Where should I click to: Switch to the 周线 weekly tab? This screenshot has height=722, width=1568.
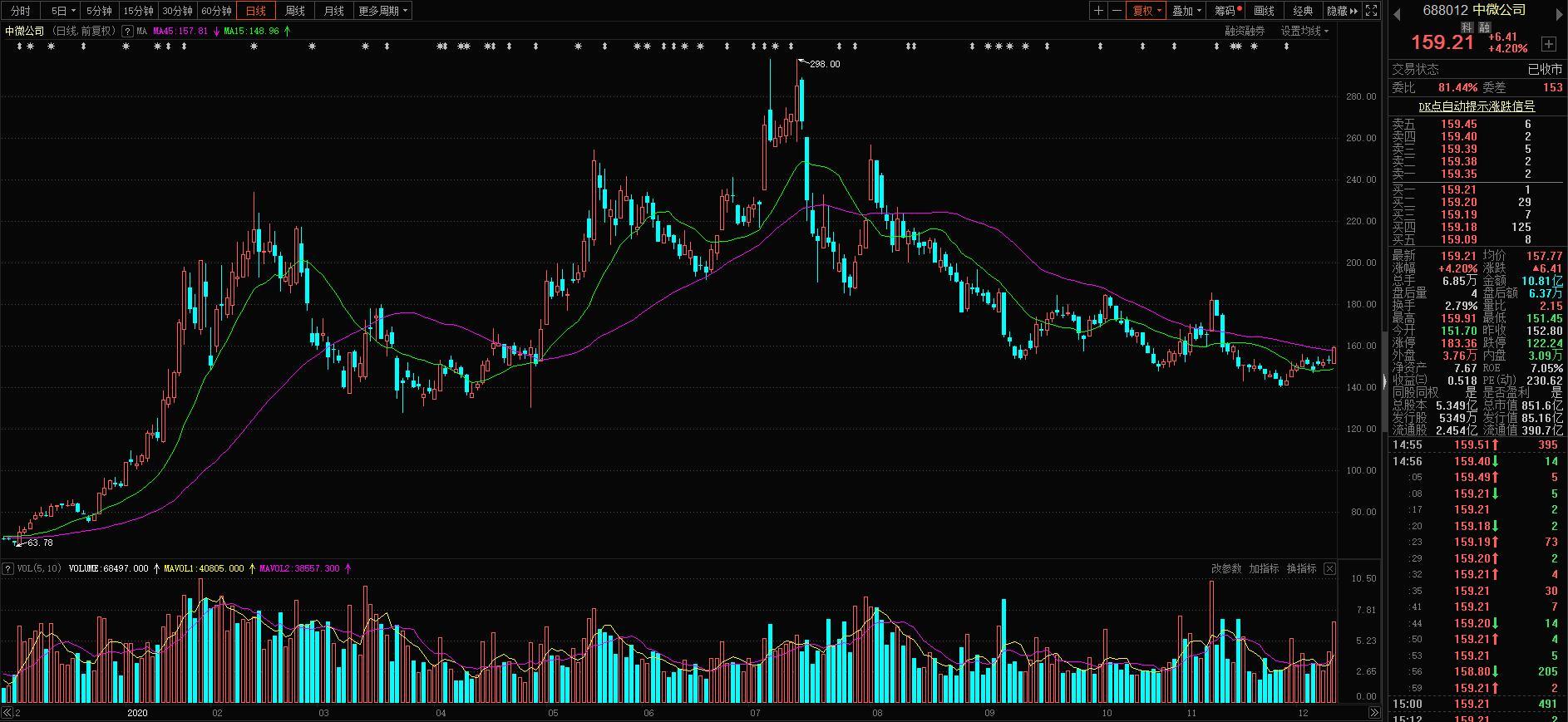295,11
